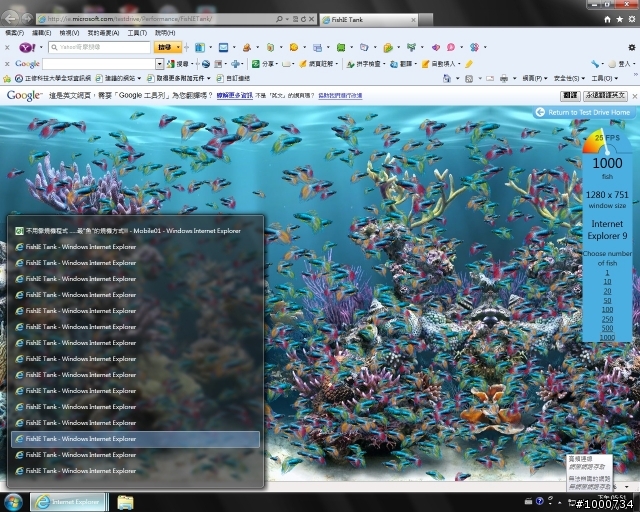Set fish count to 10

point(607,282)
